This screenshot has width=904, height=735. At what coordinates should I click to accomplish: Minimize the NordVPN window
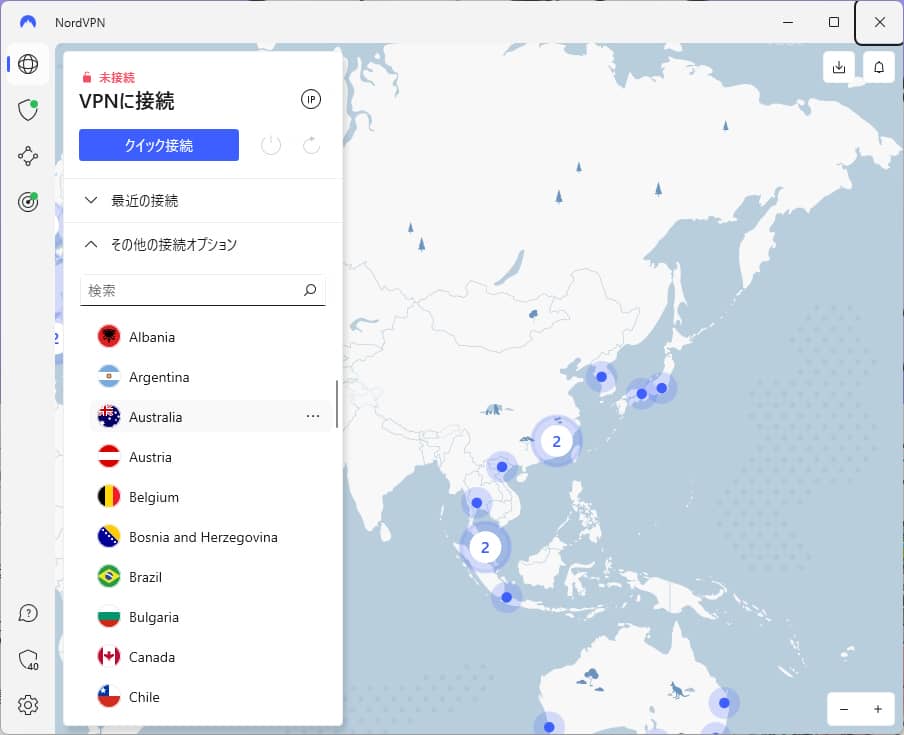pos(788,22)
